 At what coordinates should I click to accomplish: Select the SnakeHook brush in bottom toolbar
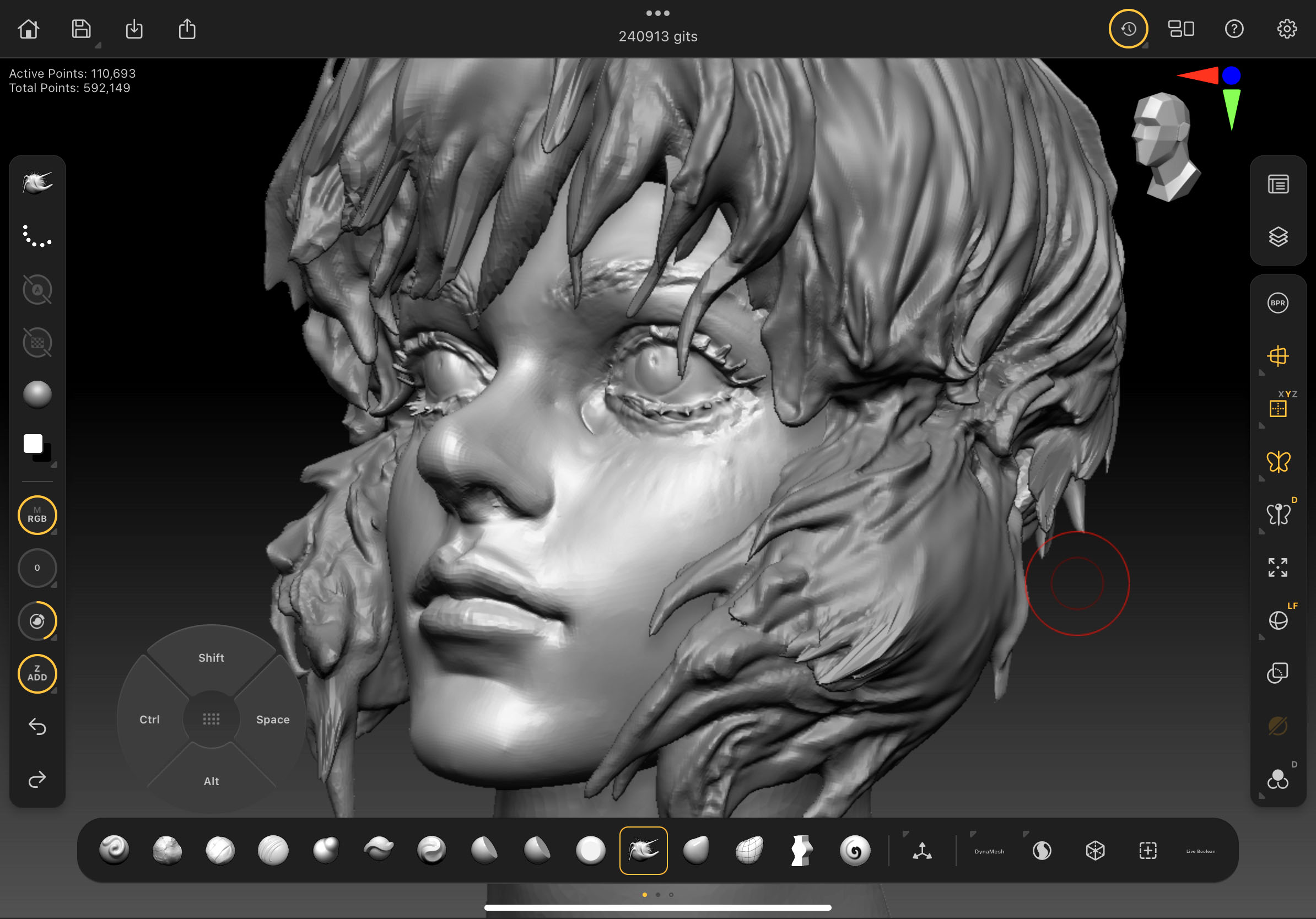point(643,850)
